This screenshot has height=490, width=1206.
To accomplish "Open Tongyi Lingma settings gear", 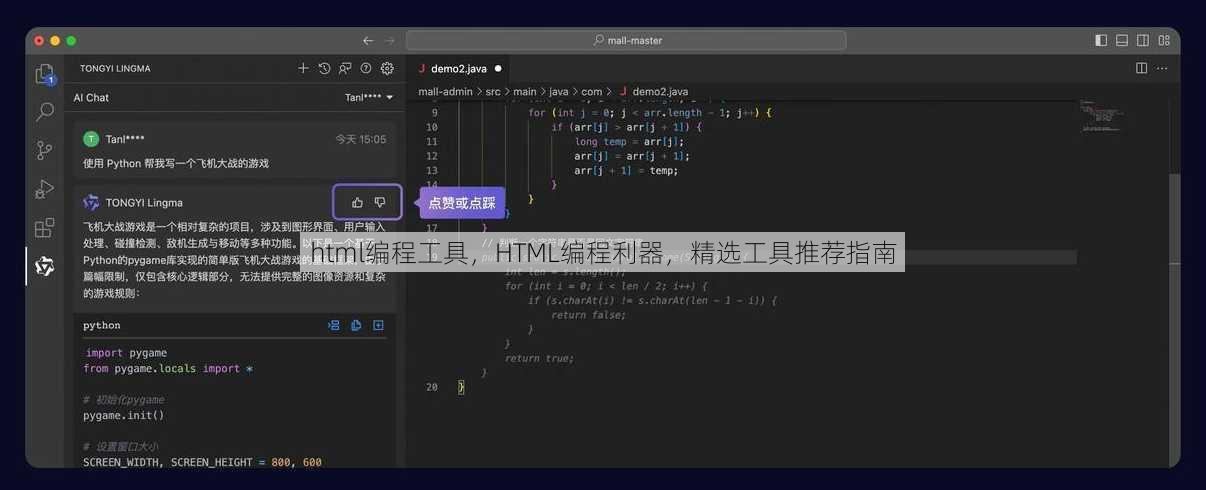I will click(x=387, y=69).
